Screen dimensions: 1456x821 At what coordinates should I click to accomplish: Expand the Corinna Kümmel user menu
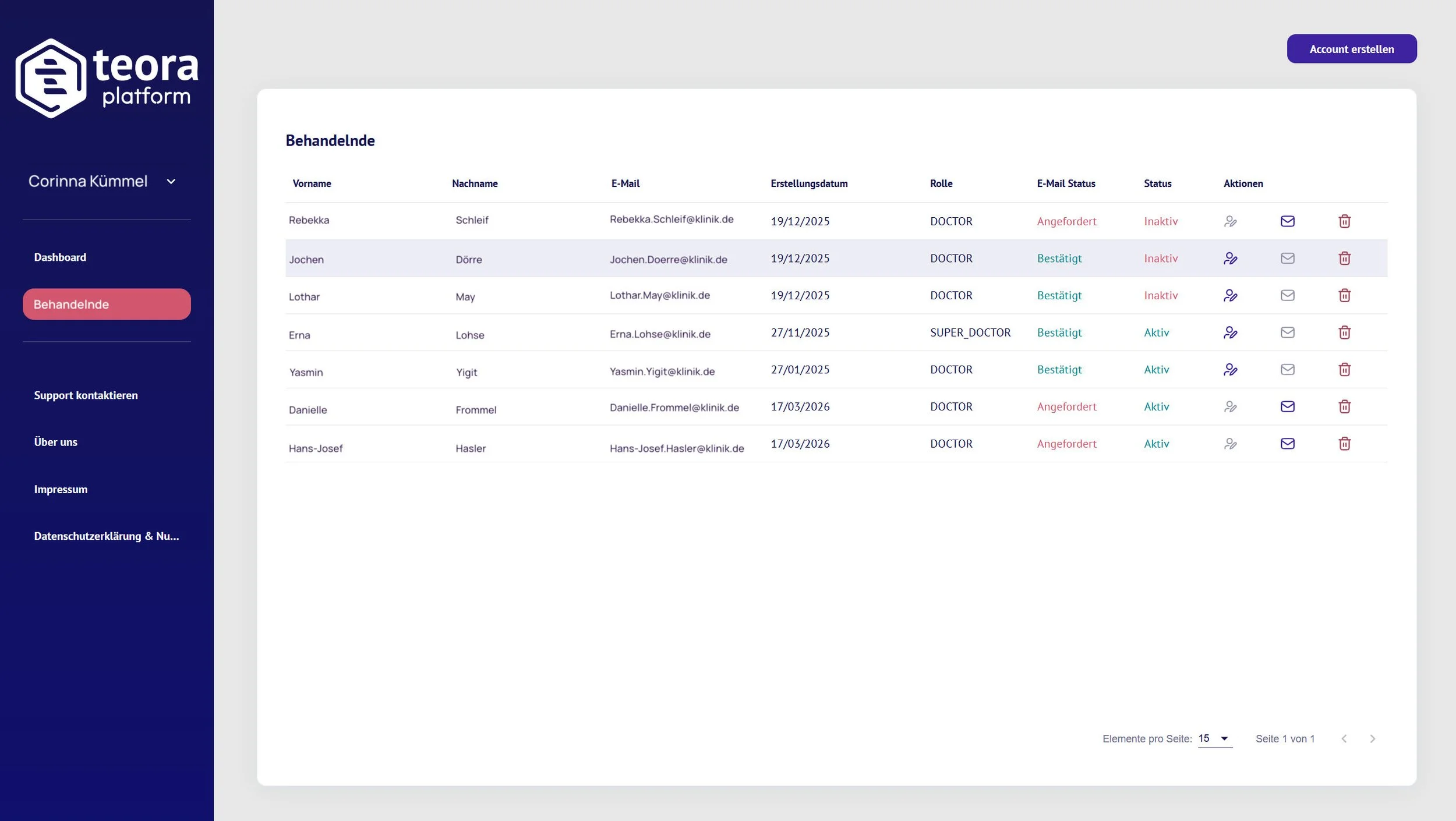pos(102,181)
